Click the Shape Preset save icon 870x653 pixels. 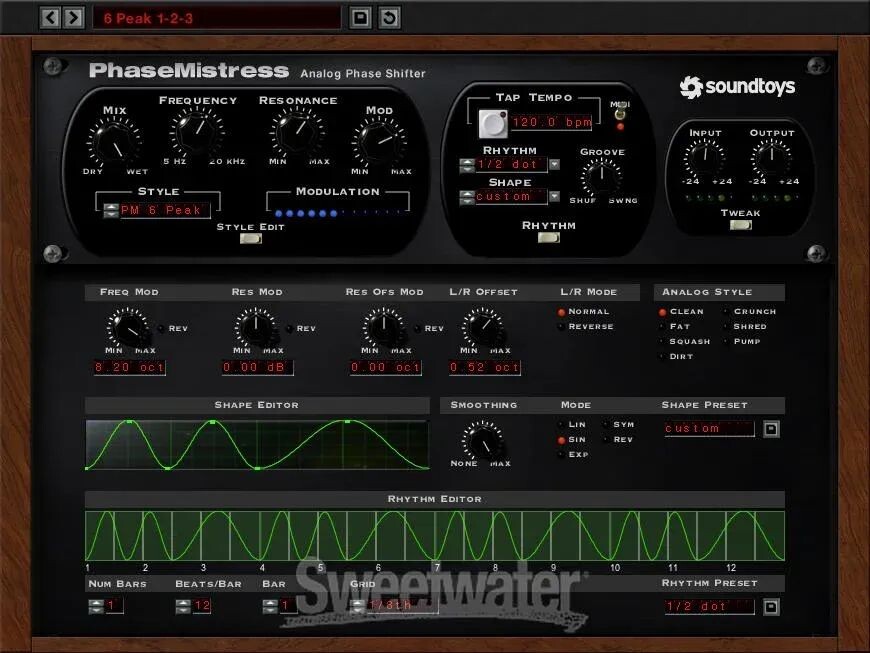coord(771,429)
